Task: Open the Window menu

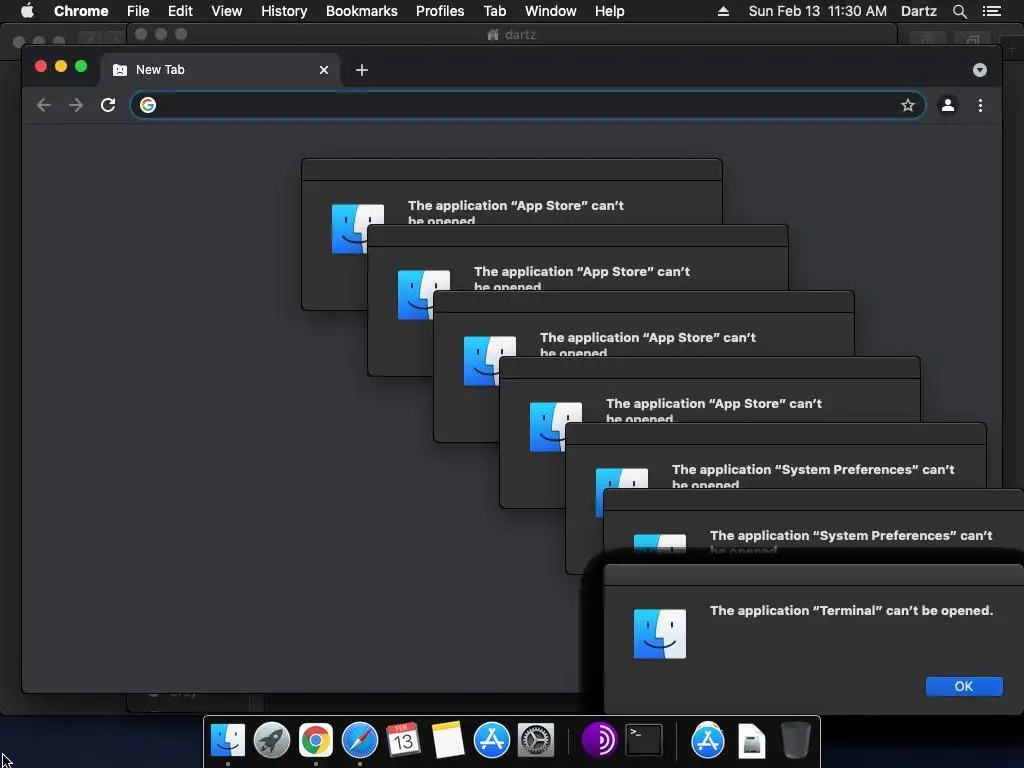Action: point(551,11)
